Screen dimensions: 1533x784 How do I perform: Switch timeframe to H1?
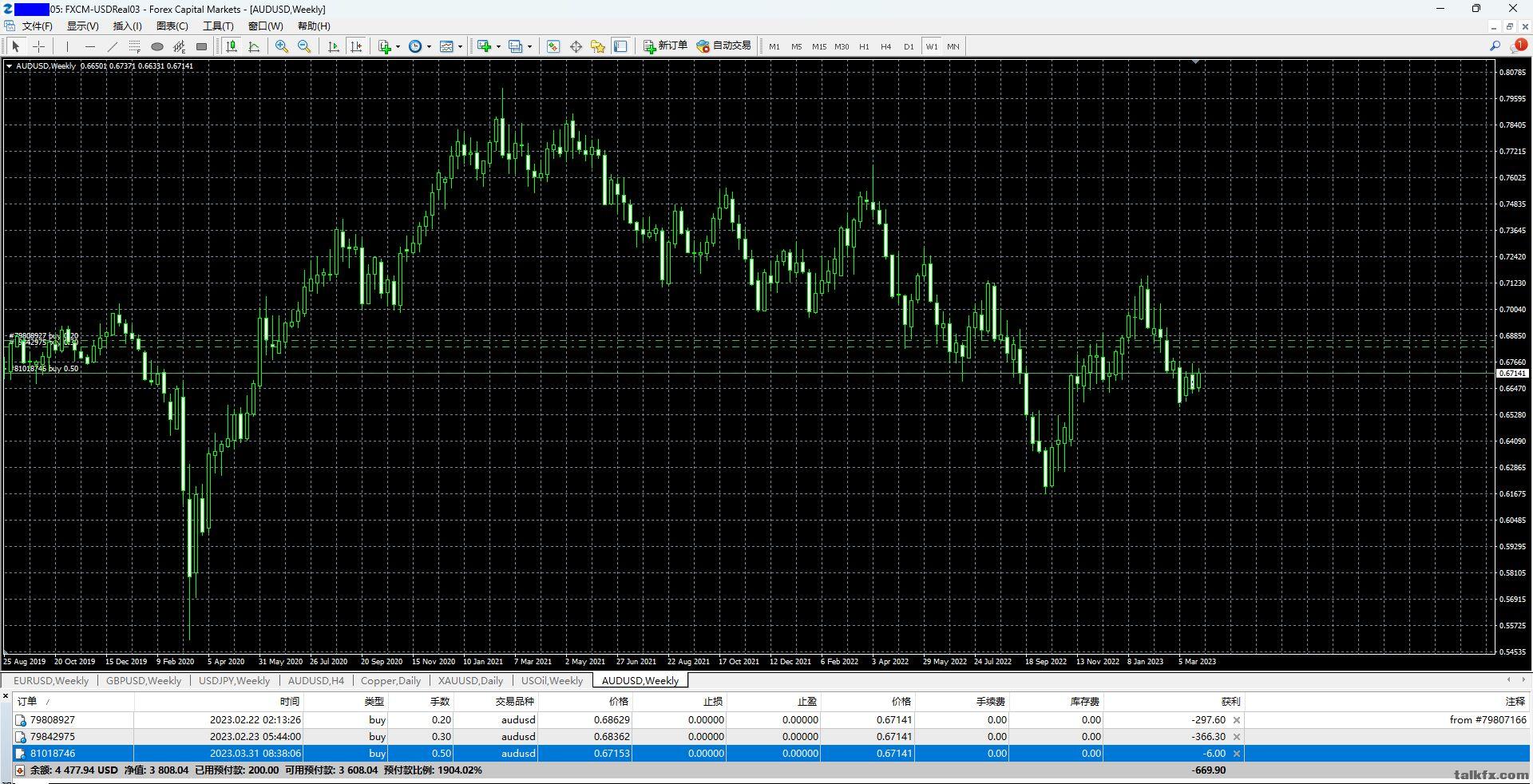pyautogui.click(x=864, y=46)
